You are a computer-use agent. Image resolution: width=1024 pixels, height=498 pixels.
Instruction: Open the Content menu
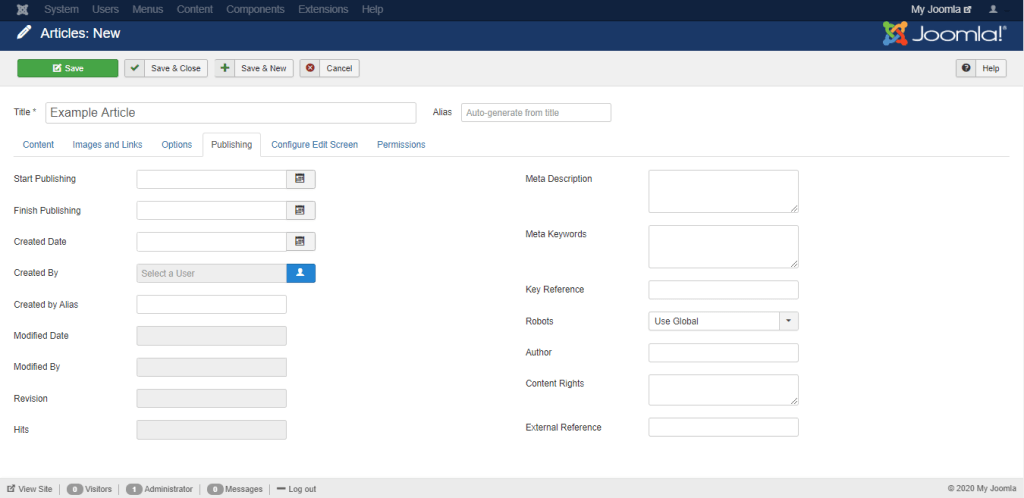(195, 10)
